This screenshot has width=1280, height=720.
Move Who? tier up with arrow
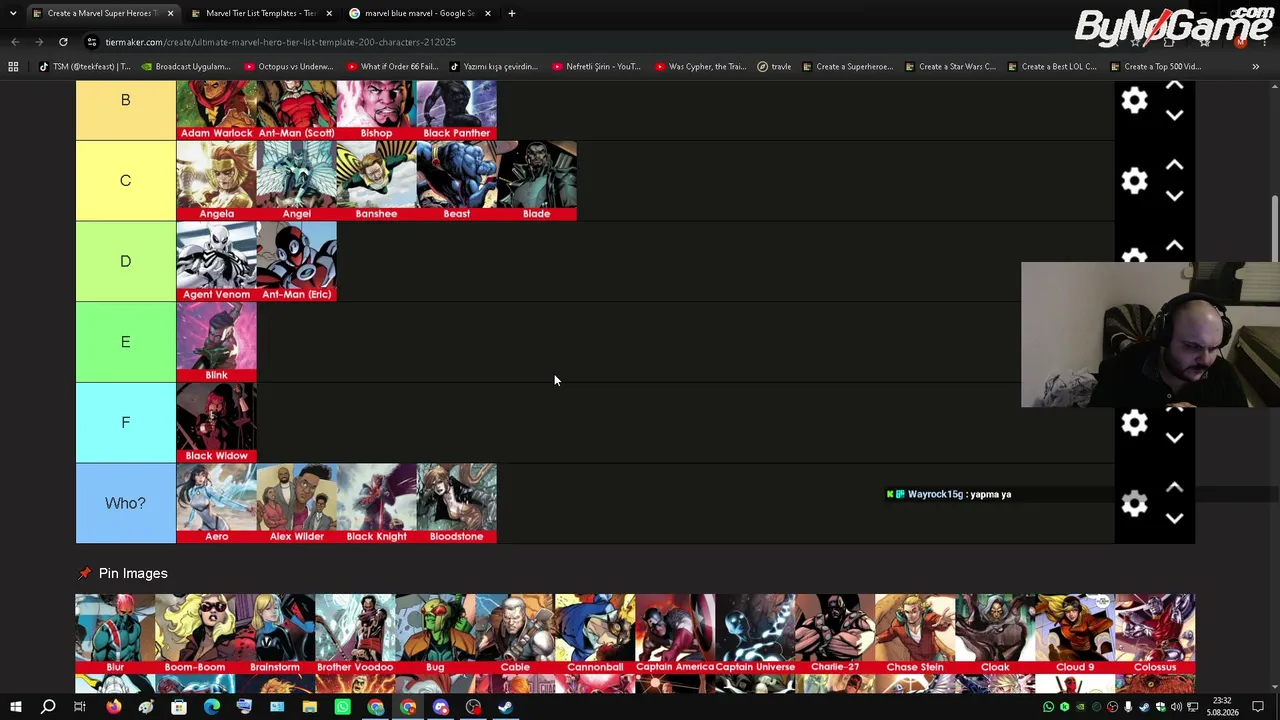click(1175, 488)
